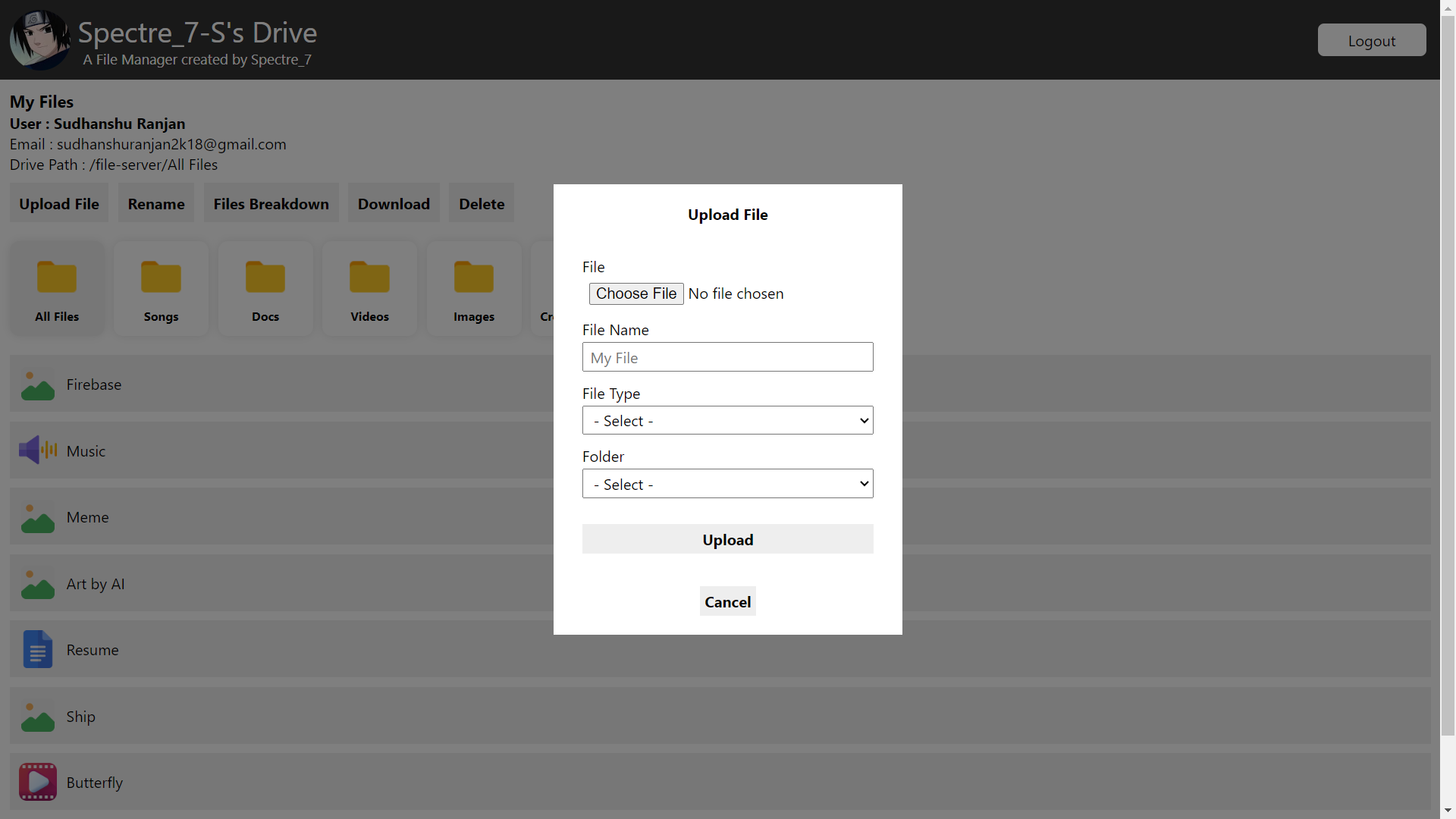Open the All Files folder icon
Image resolution: width=1456 pixels, height=819 pixels.
57,278
